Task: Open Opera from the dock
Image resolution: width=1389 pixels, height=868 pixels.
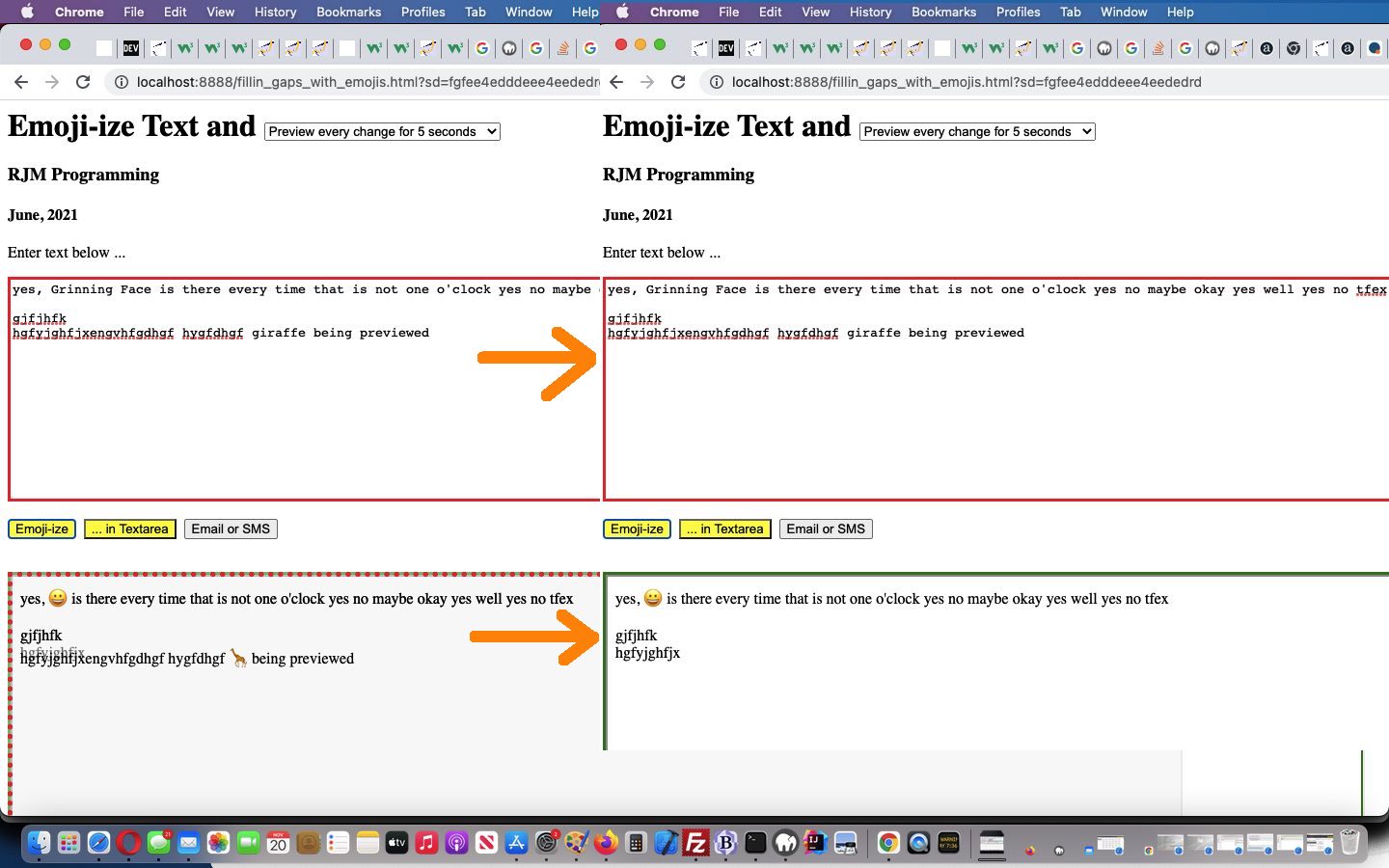Action: pos(128,843)
